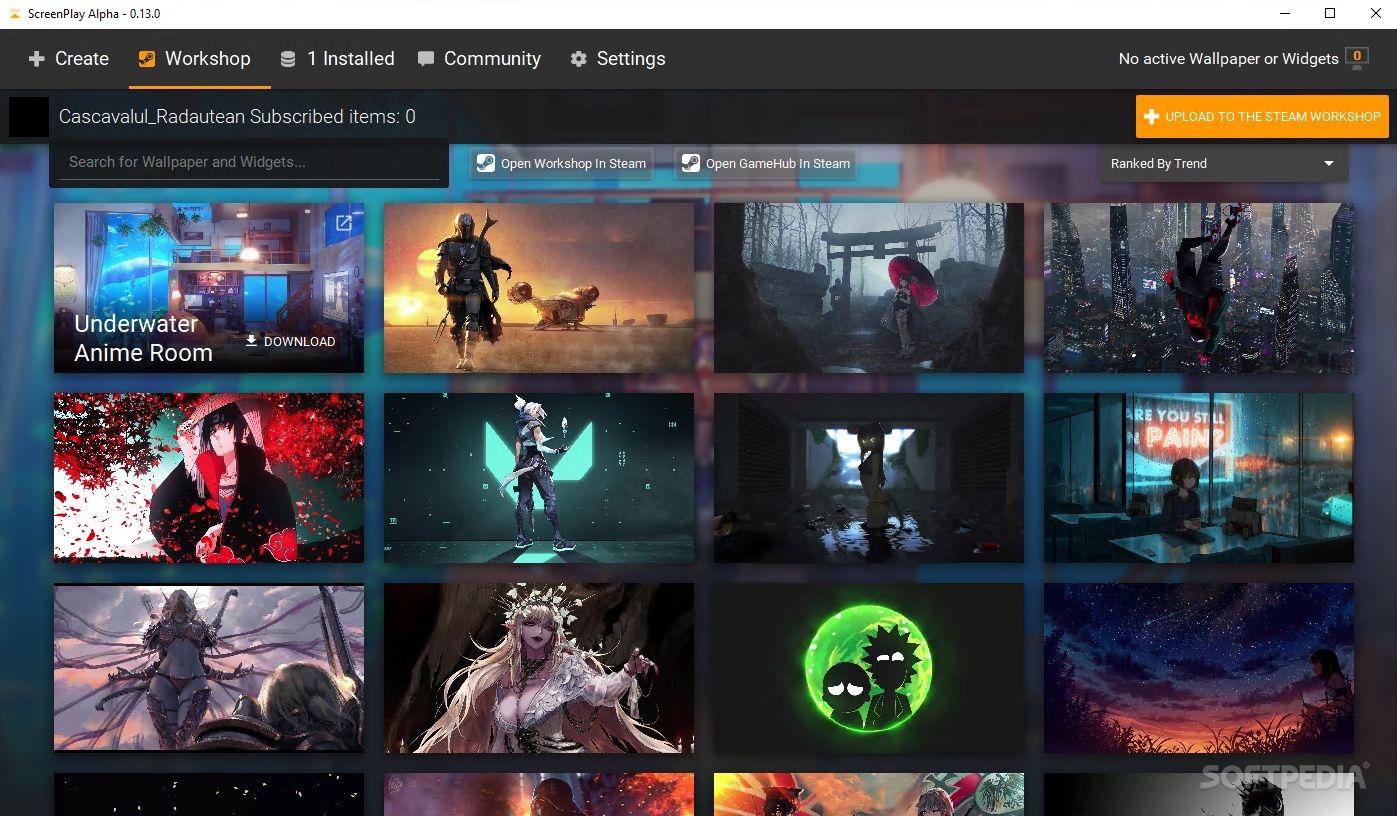Click the user avatar square
Image resolution: width=1397 pixels, height=816 pixels.
(29, 117)
